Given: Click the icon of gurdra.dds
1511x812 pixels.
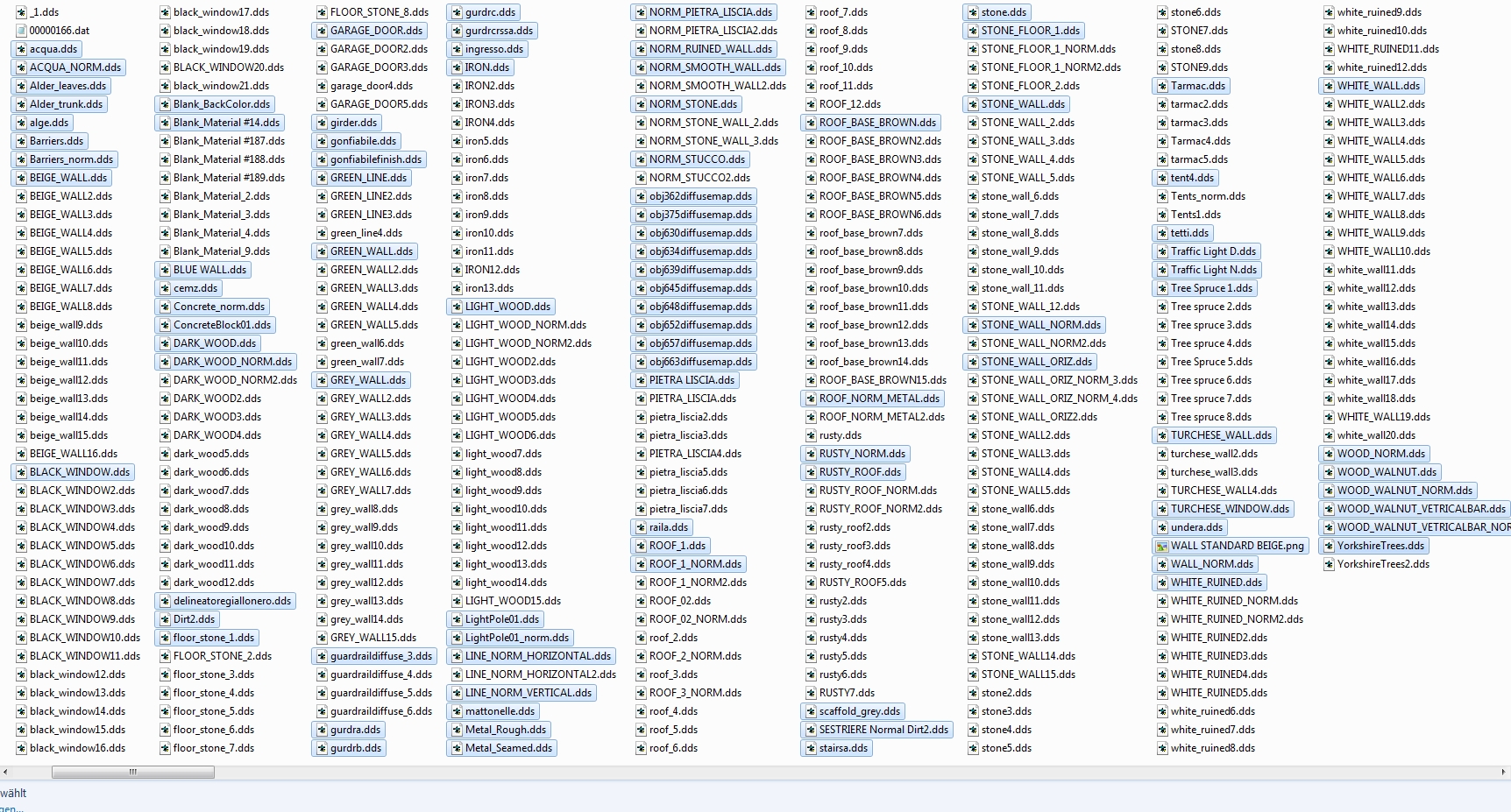Looking at the screenshot, I should (322, 730).
